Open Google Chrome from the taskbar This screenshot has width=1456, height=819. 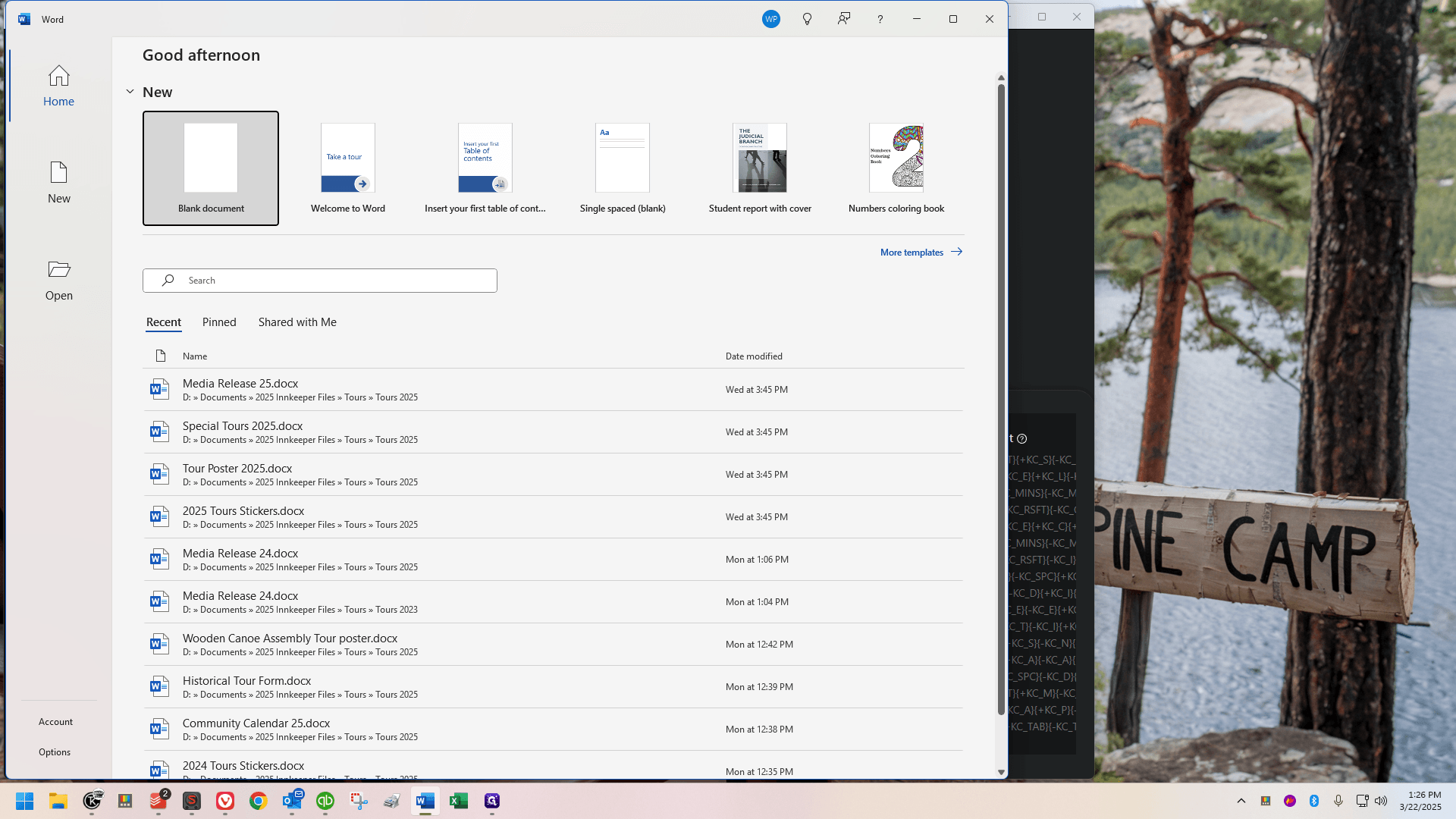click(259, 801)
